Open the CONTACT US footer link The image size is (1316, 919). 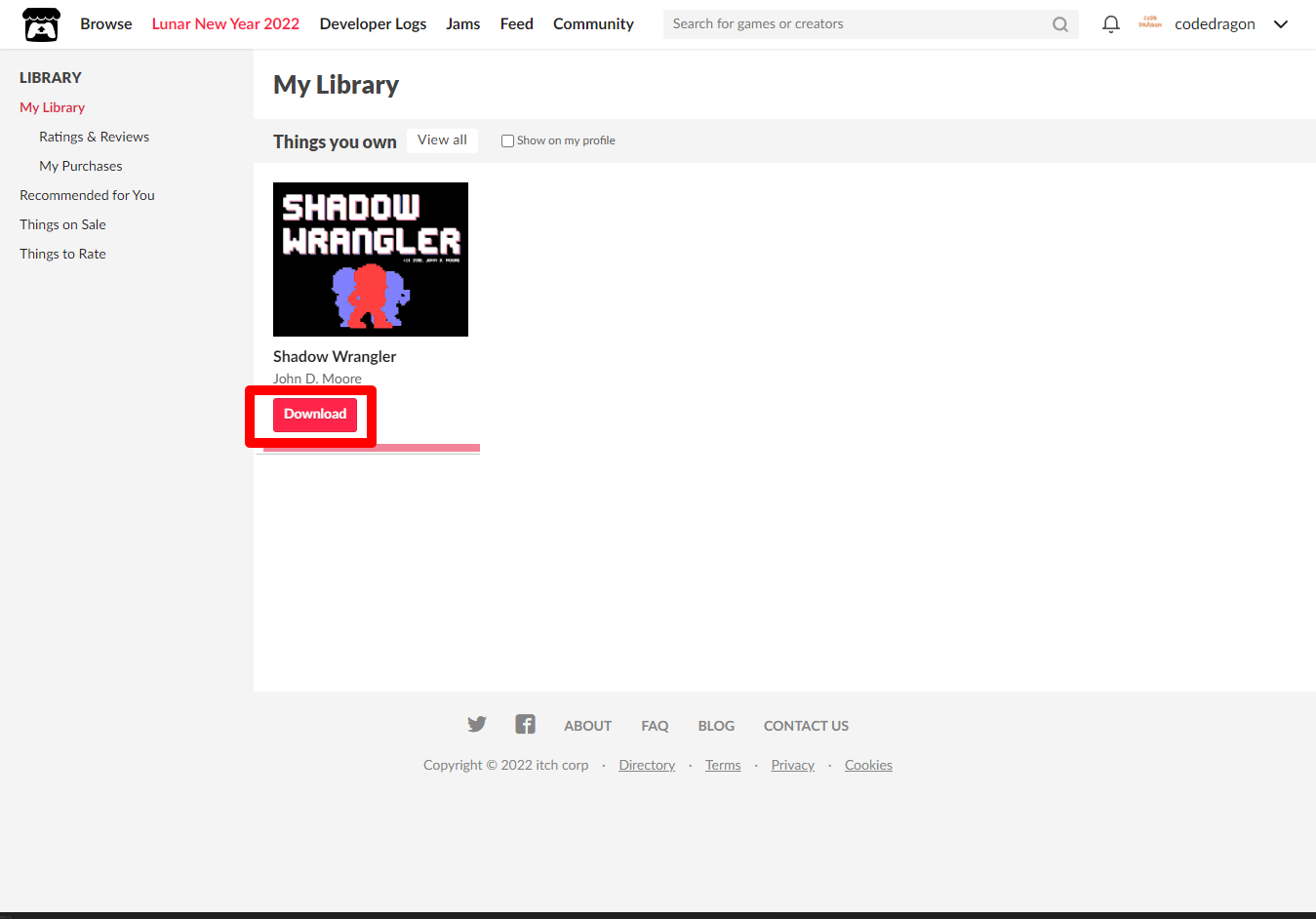coord(806,726)
